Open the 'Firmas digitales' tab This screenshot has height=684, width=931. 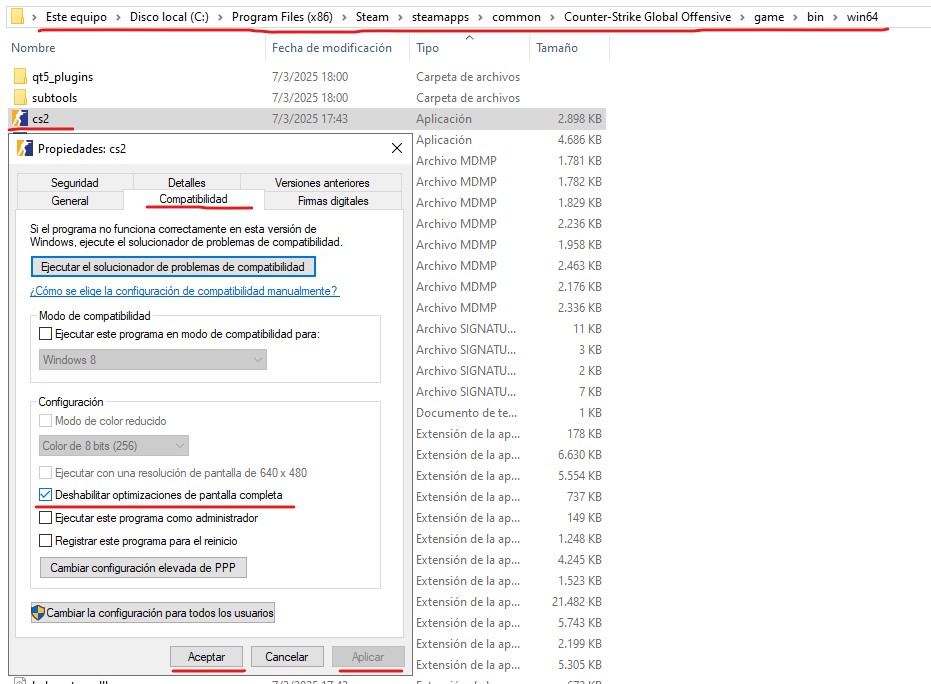click(333, 201)
